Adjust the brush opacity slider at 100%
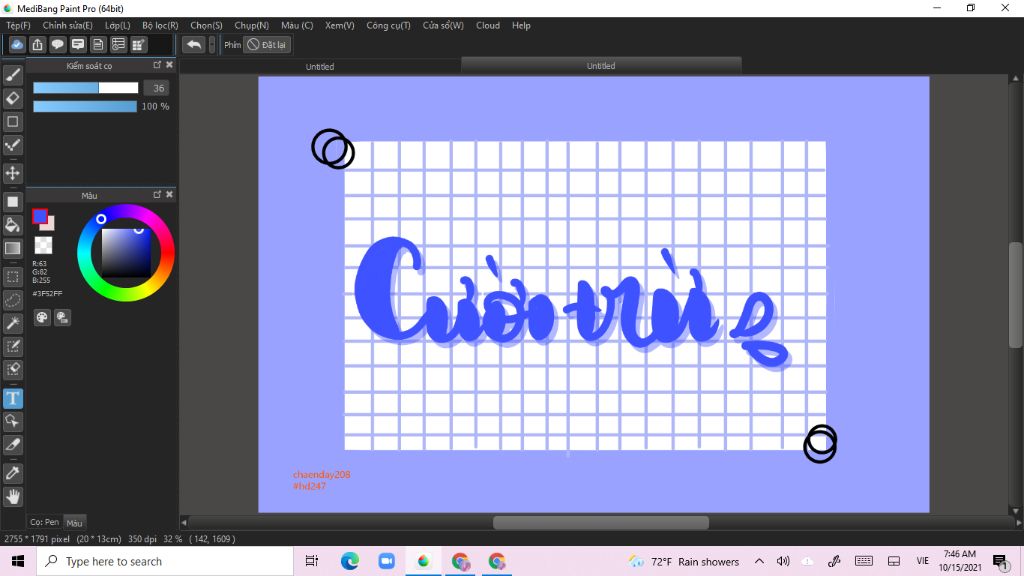1024x576 pixels. 85,106
